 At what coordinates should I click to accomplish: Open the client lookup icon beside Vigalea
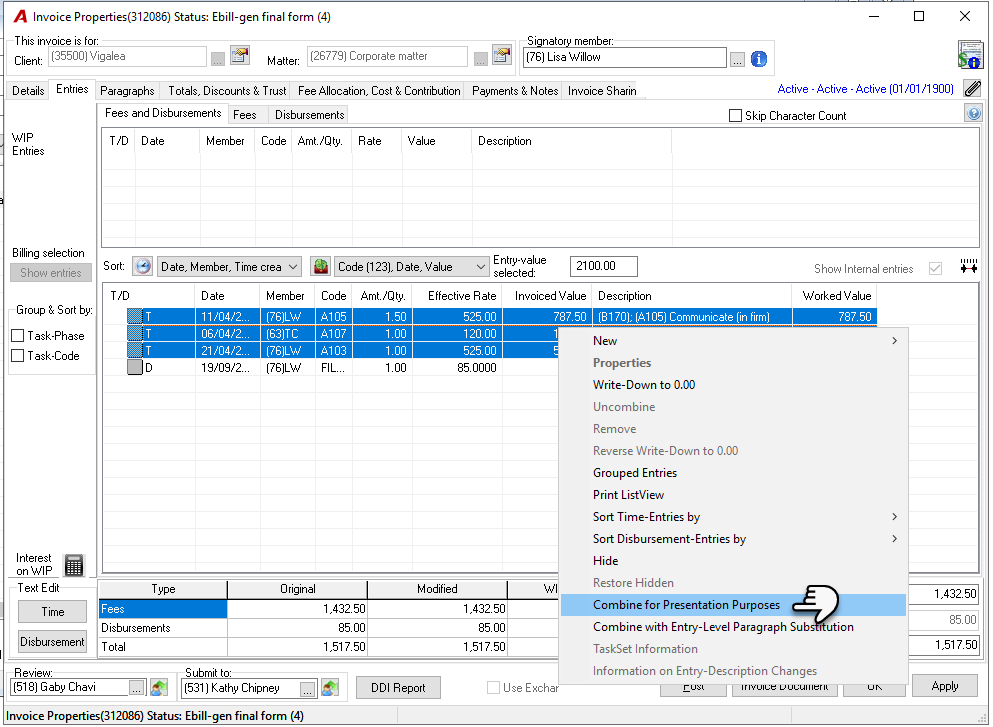[240, 56]
